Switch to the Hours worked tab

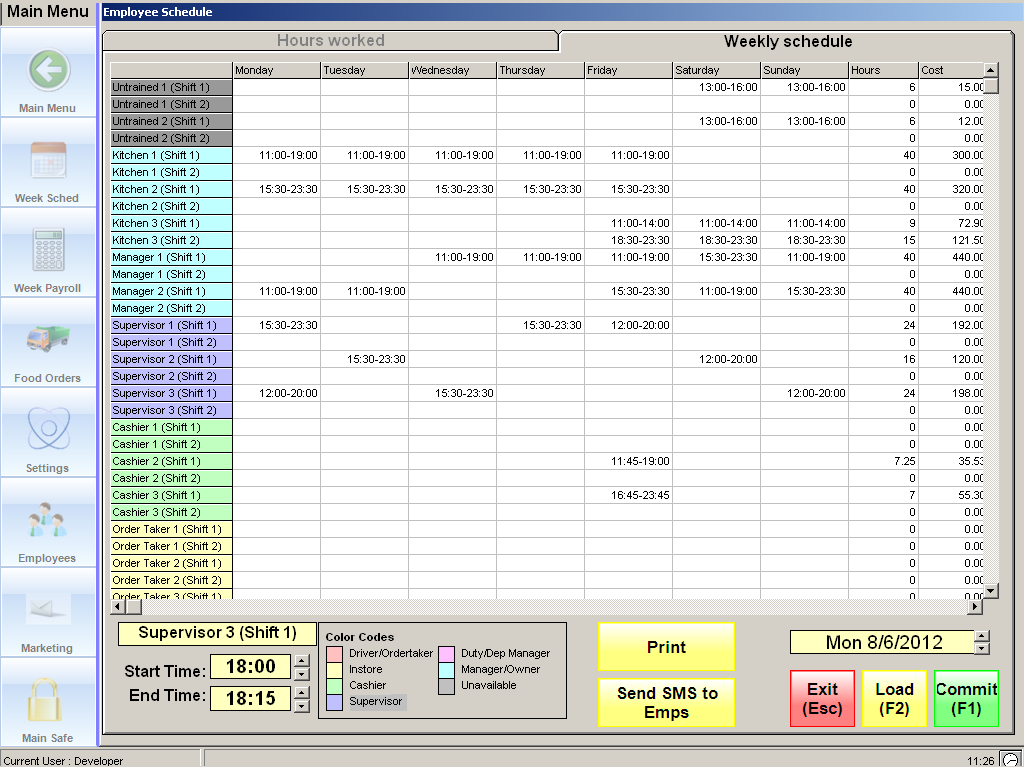(330, 41)
